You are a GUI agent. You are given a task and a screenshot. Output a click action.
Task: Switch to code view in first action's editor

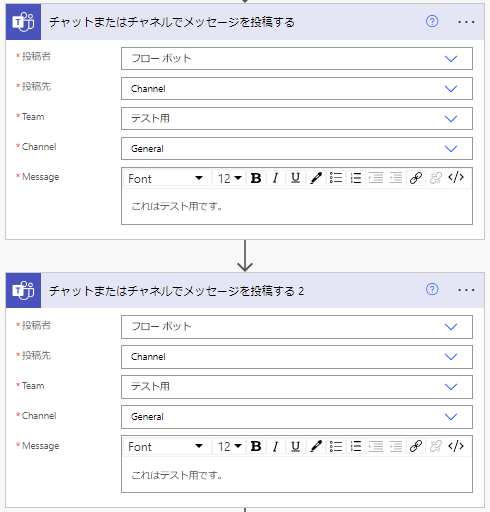pos(456,178)
